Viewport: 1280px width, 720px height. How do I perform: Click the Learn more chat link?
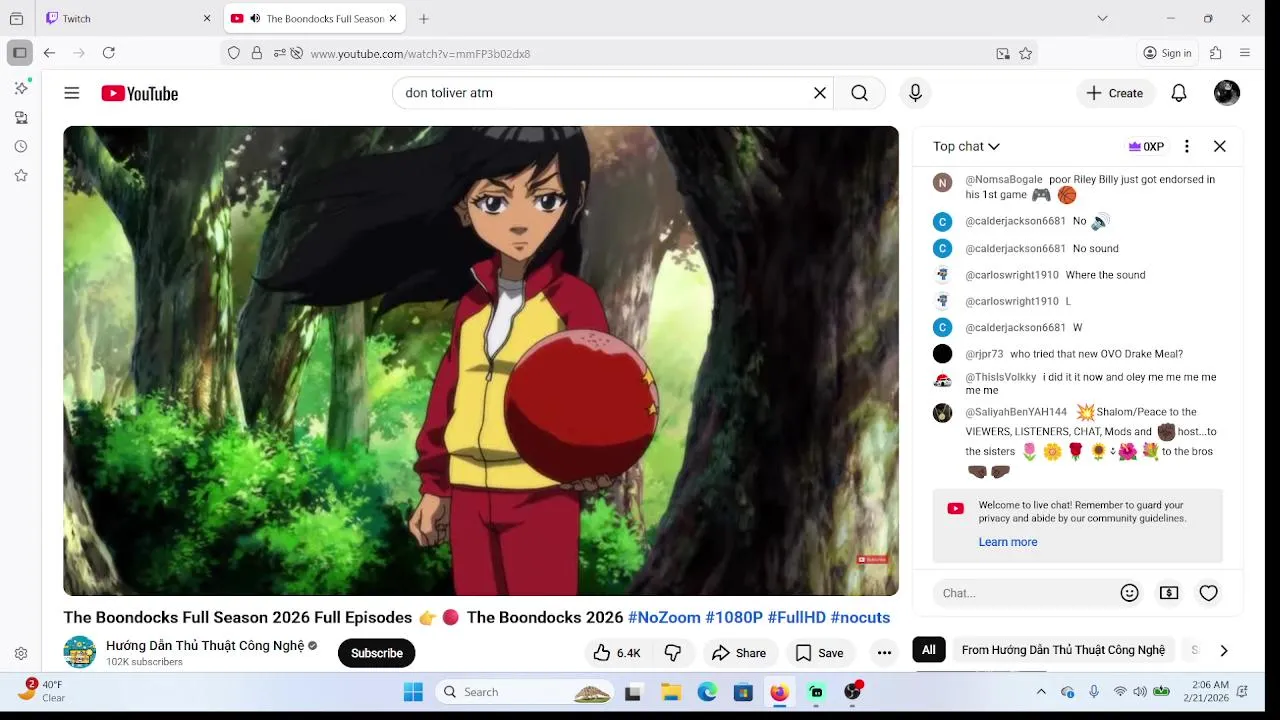coord(1008,542)
